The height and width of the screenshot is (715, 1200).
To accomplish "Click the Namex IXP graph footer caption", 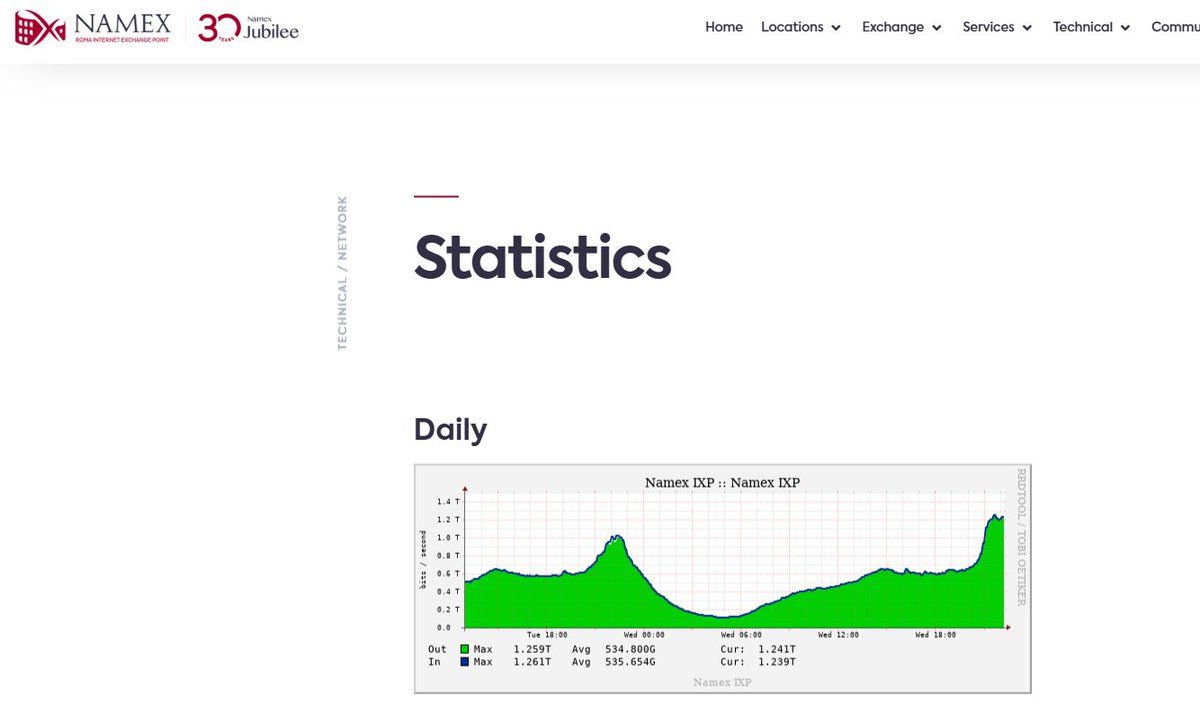I will pos(722,682).
